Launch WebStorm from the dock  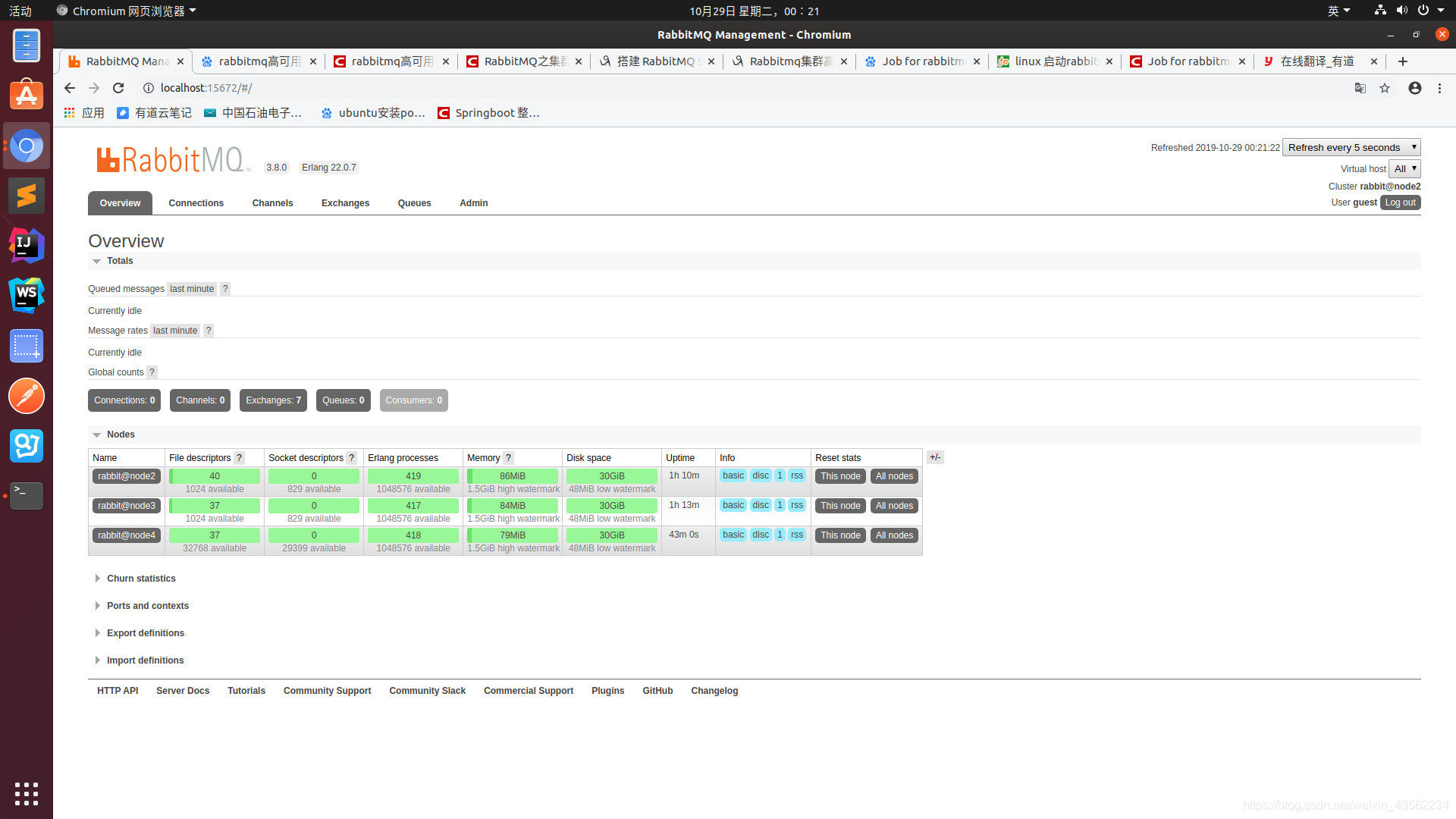27,296
